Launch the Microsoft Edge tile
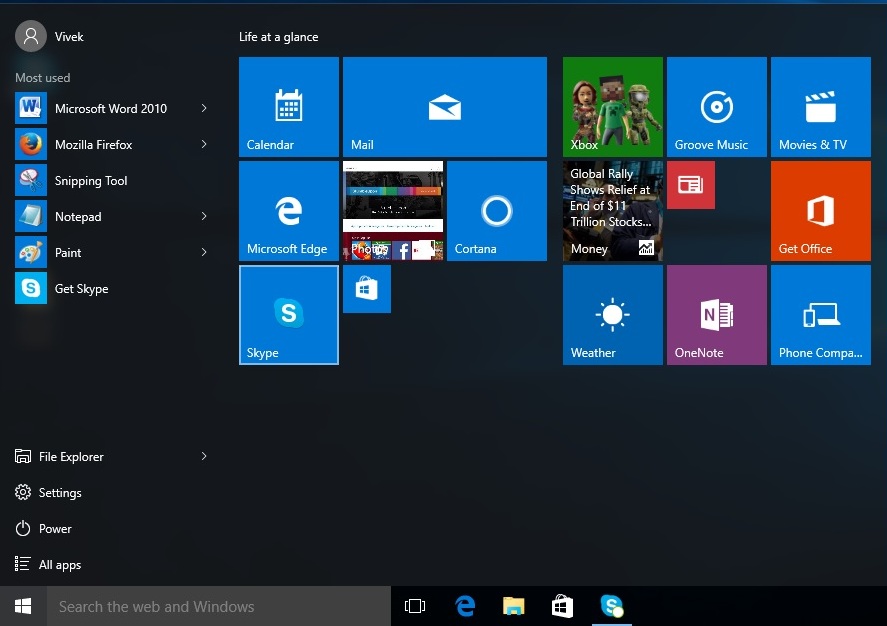The width and height of the screenshot is (887, 626). point(289,211)
